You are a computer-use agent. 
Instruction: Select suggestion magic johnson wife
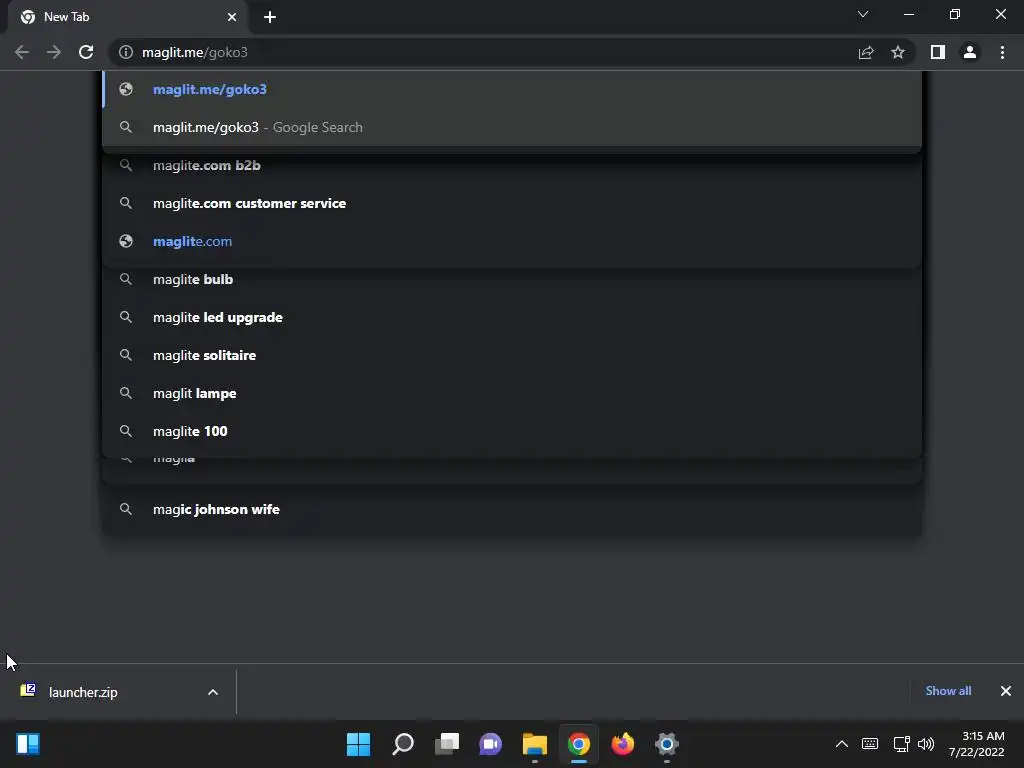click(x=512, y=509)
